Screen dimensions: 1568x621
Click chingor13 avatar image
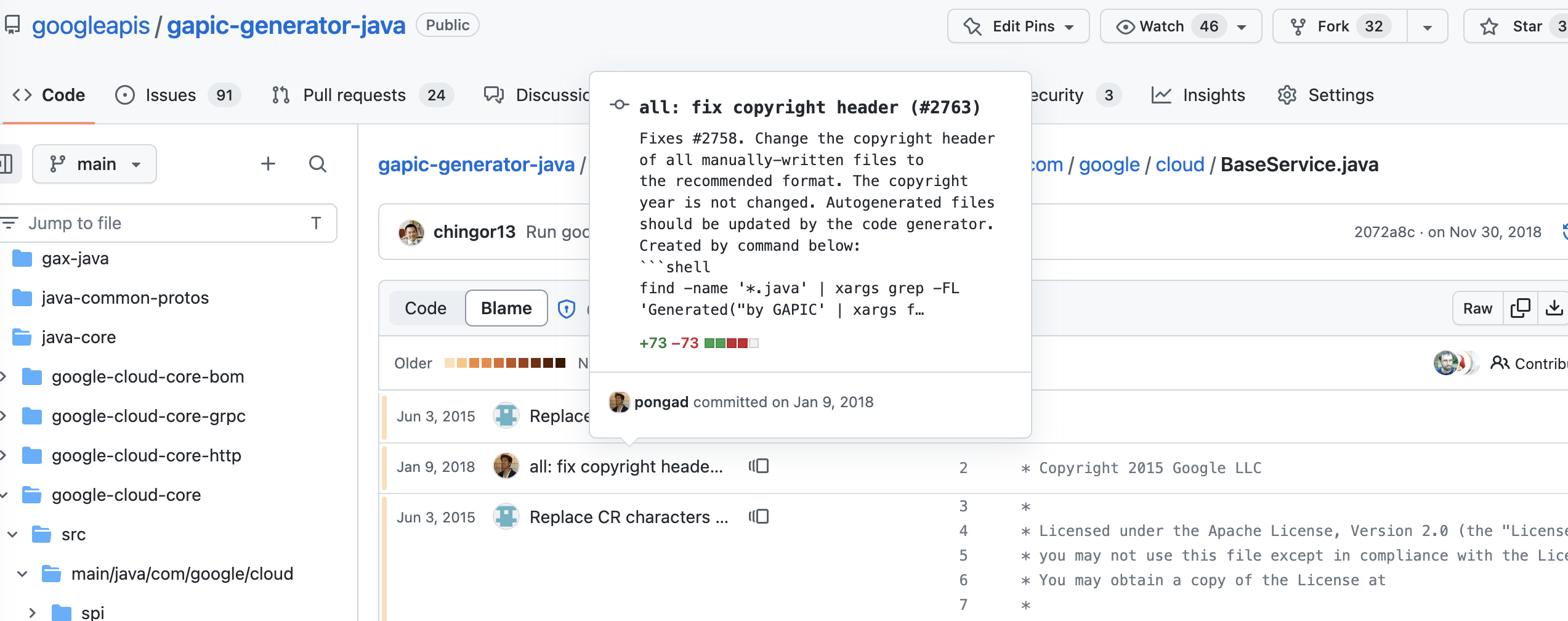tap(411, 232)
